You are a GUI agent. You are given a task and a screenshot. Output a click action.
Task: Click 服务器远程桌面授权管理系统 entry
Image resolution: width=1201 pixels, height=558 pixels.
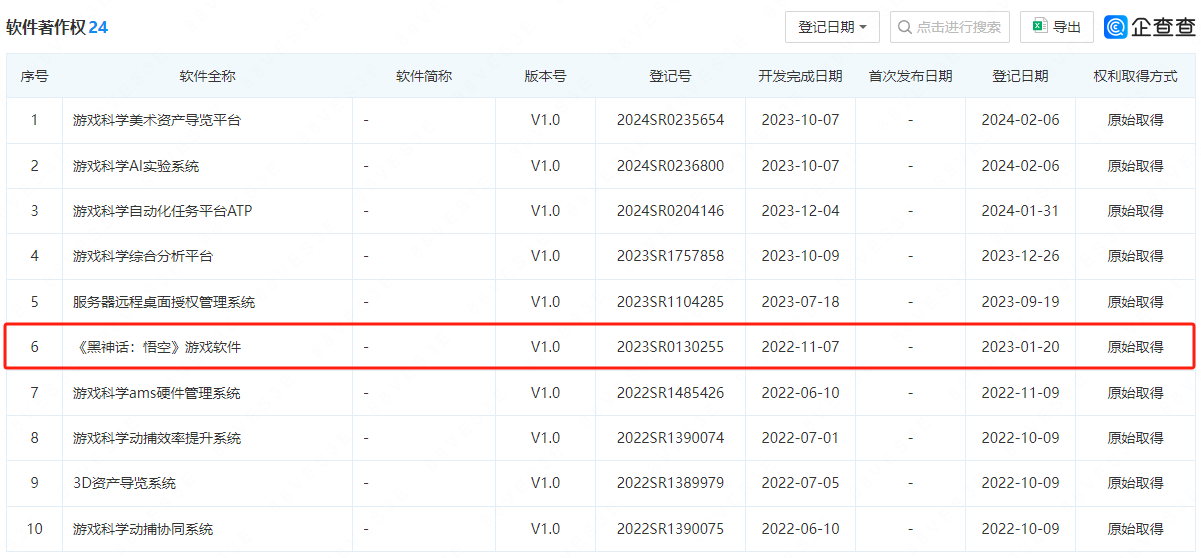[164, 302]
